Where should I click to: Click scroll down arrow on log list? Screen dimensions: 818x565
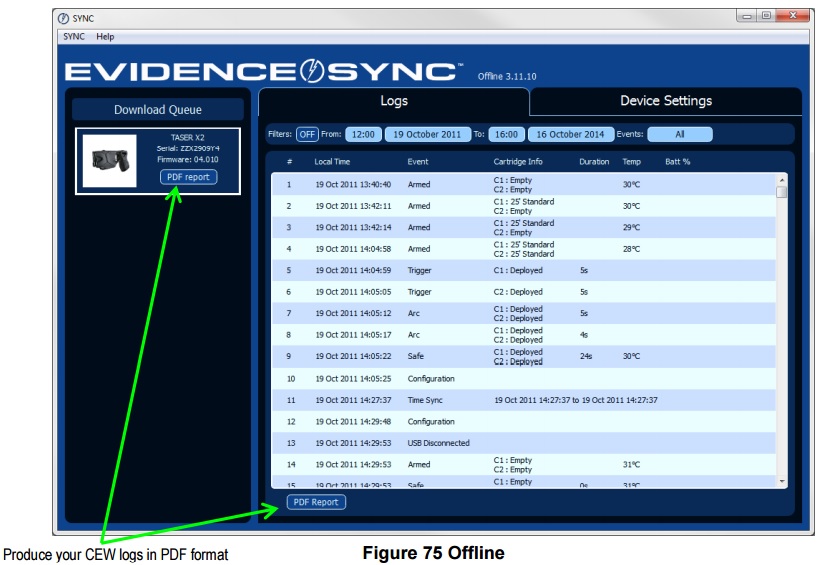[782, 481]
